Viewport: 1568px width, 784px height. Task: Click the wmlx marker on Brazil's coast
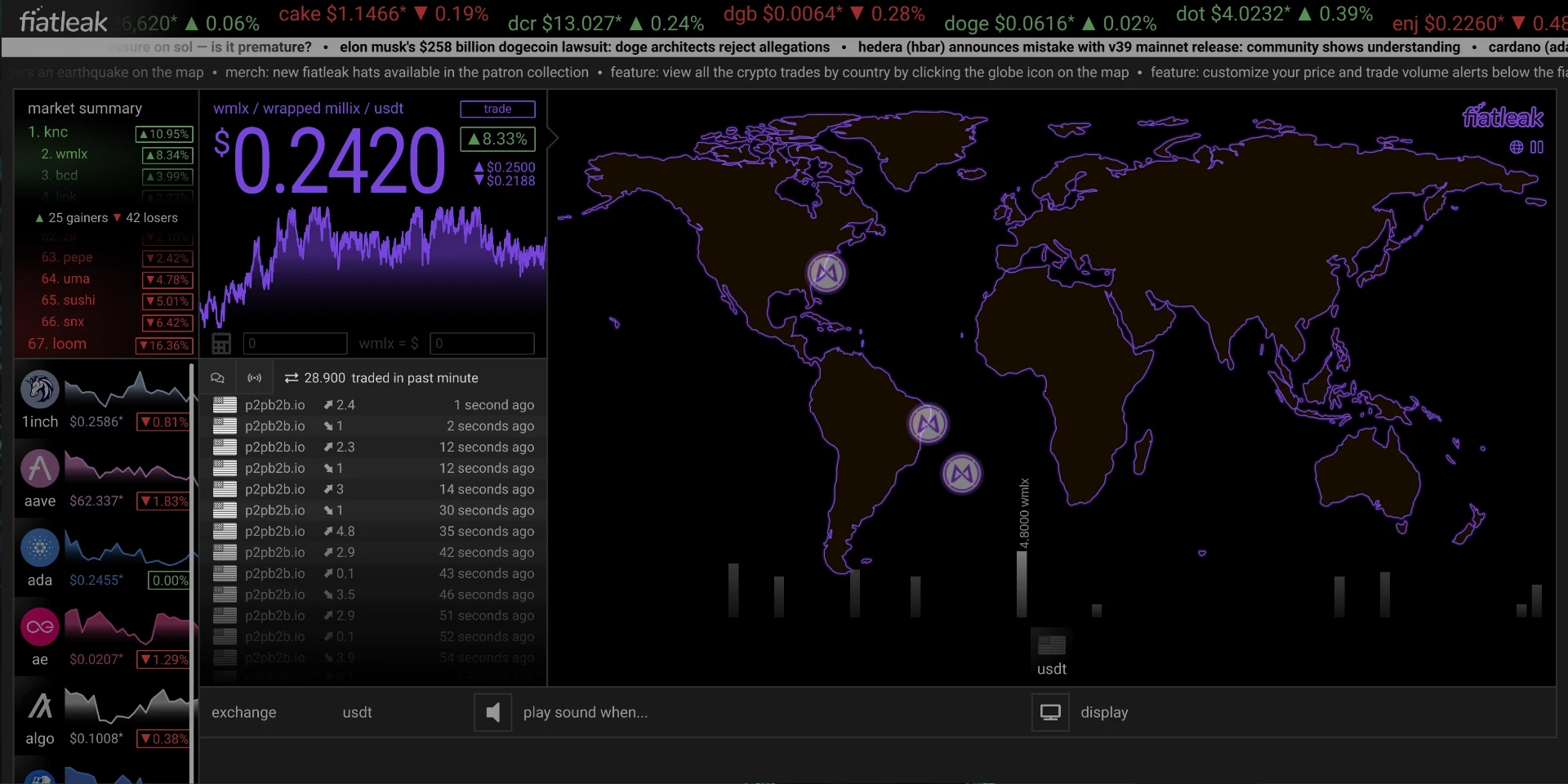929,423
